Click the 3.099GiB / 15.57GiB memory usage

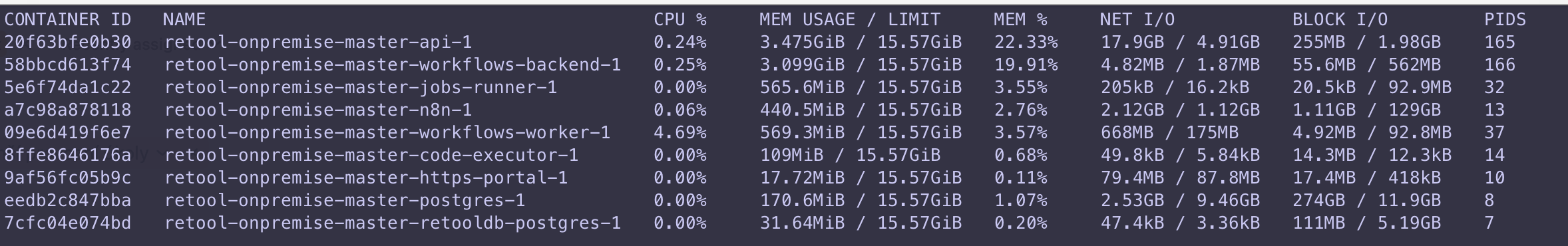pos(861,65)
